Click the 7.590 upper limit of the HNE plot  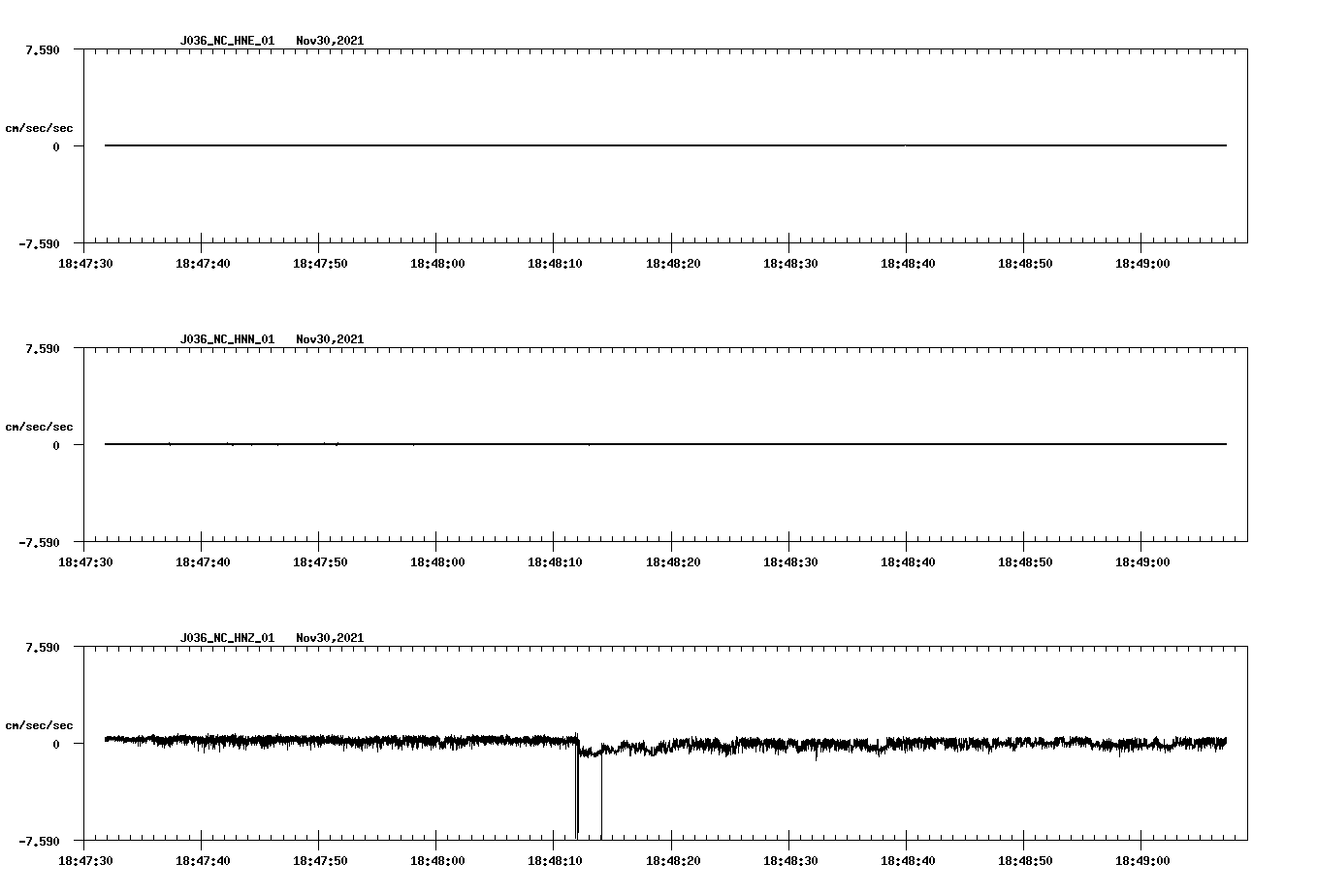tap(43, 49)
